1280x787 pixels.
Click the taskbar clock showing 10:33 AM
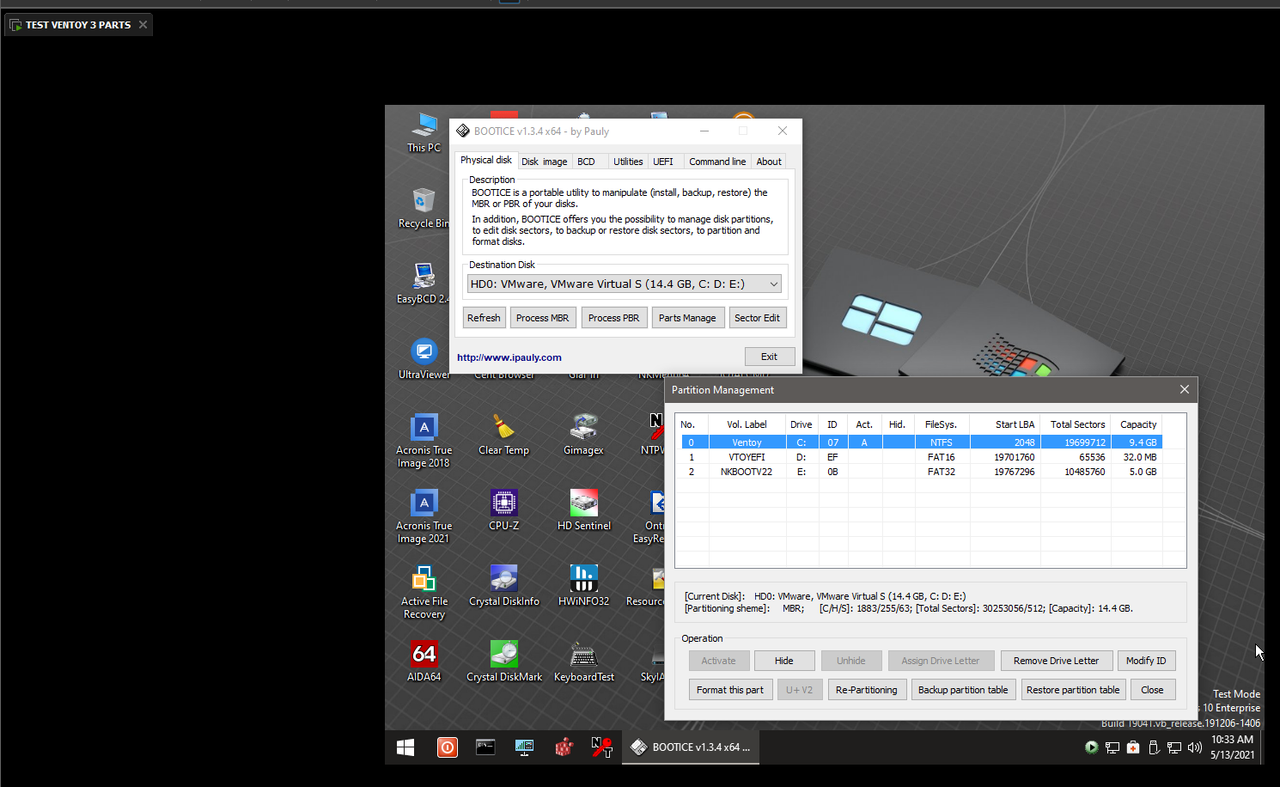pyautogui.click(x=1232, y=747)
